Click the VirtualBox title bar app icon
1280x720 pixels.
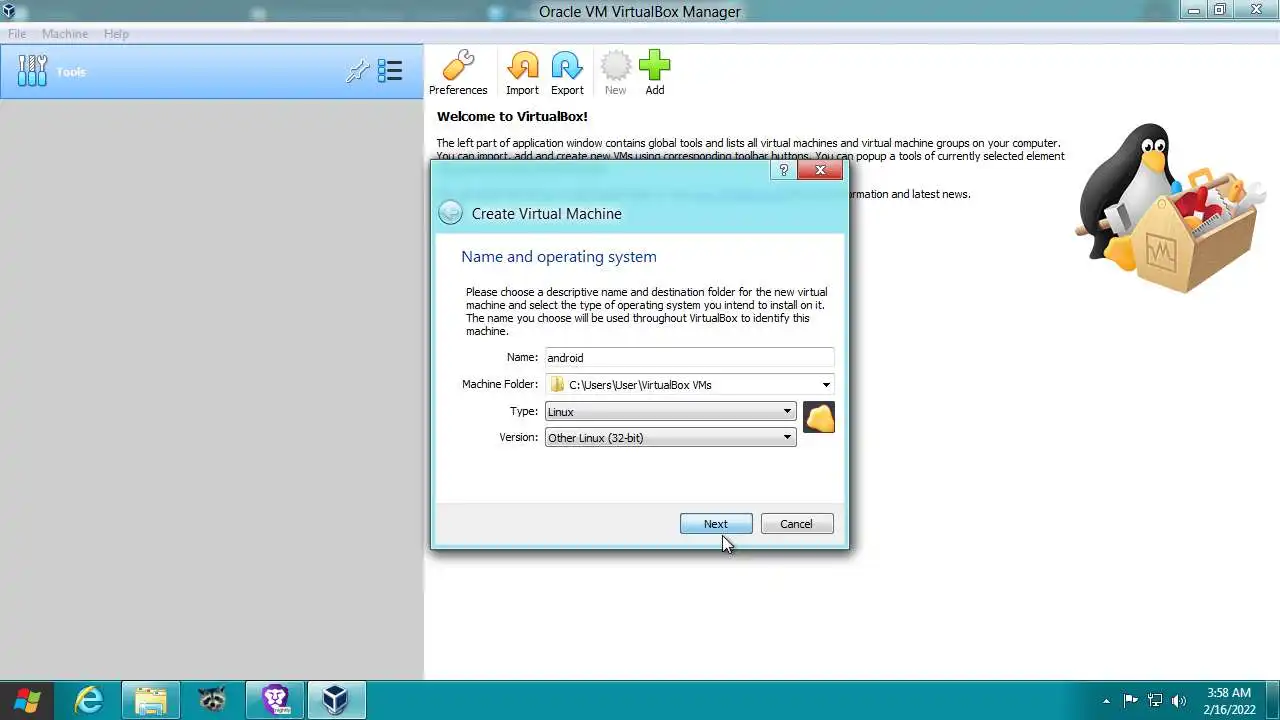click(9, 11)
